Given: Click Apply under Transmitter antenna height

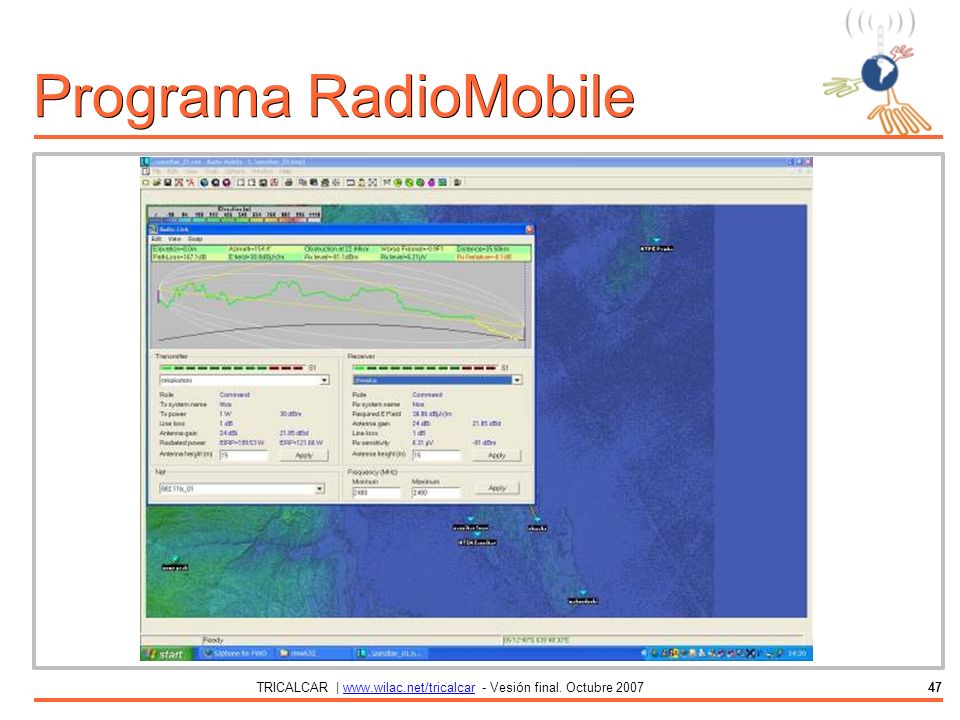Looking at the screenshot, I should [304, 456].
